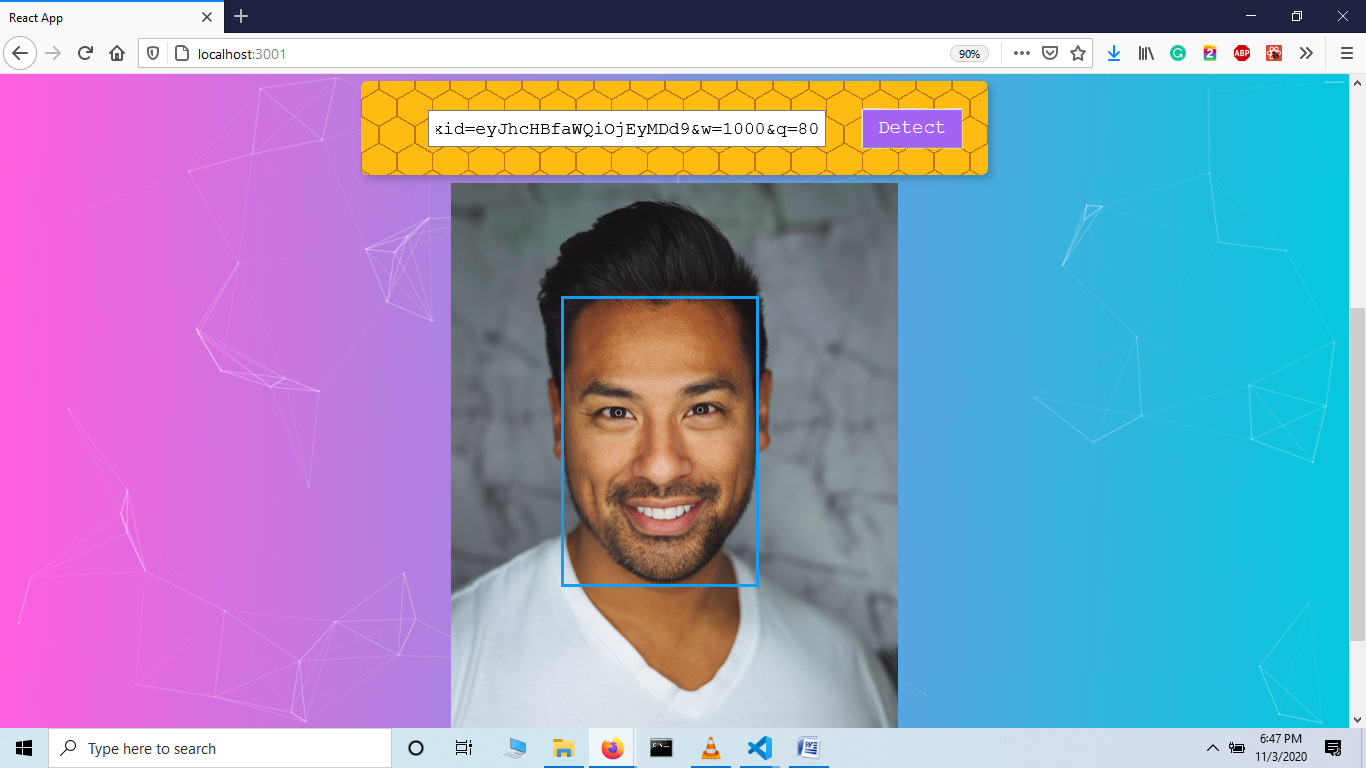This screenshot has width=1366, height=768.
Task: Show page actions with the three-dots icon
Action: point(1021,53)
